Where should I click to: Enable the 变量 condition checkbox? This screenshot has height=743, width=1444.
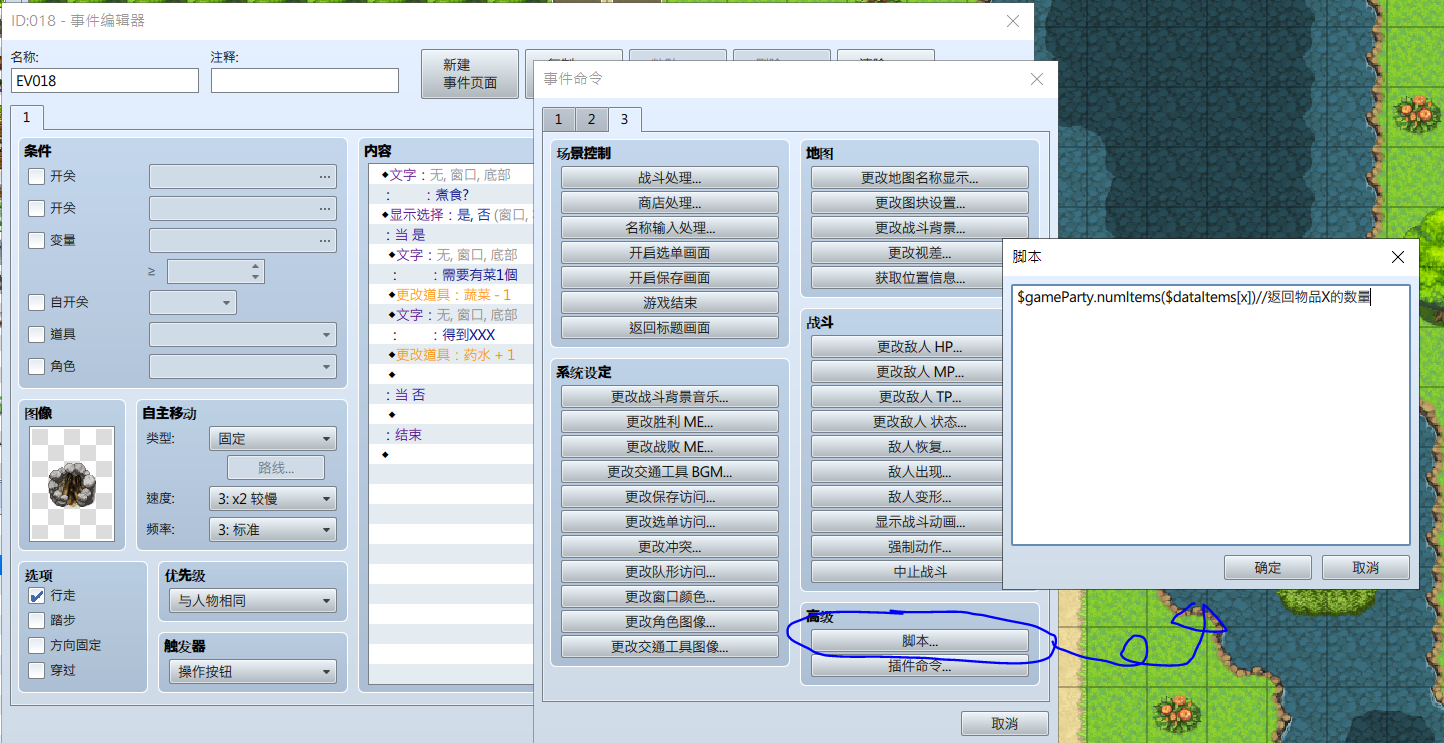point(36,240)
